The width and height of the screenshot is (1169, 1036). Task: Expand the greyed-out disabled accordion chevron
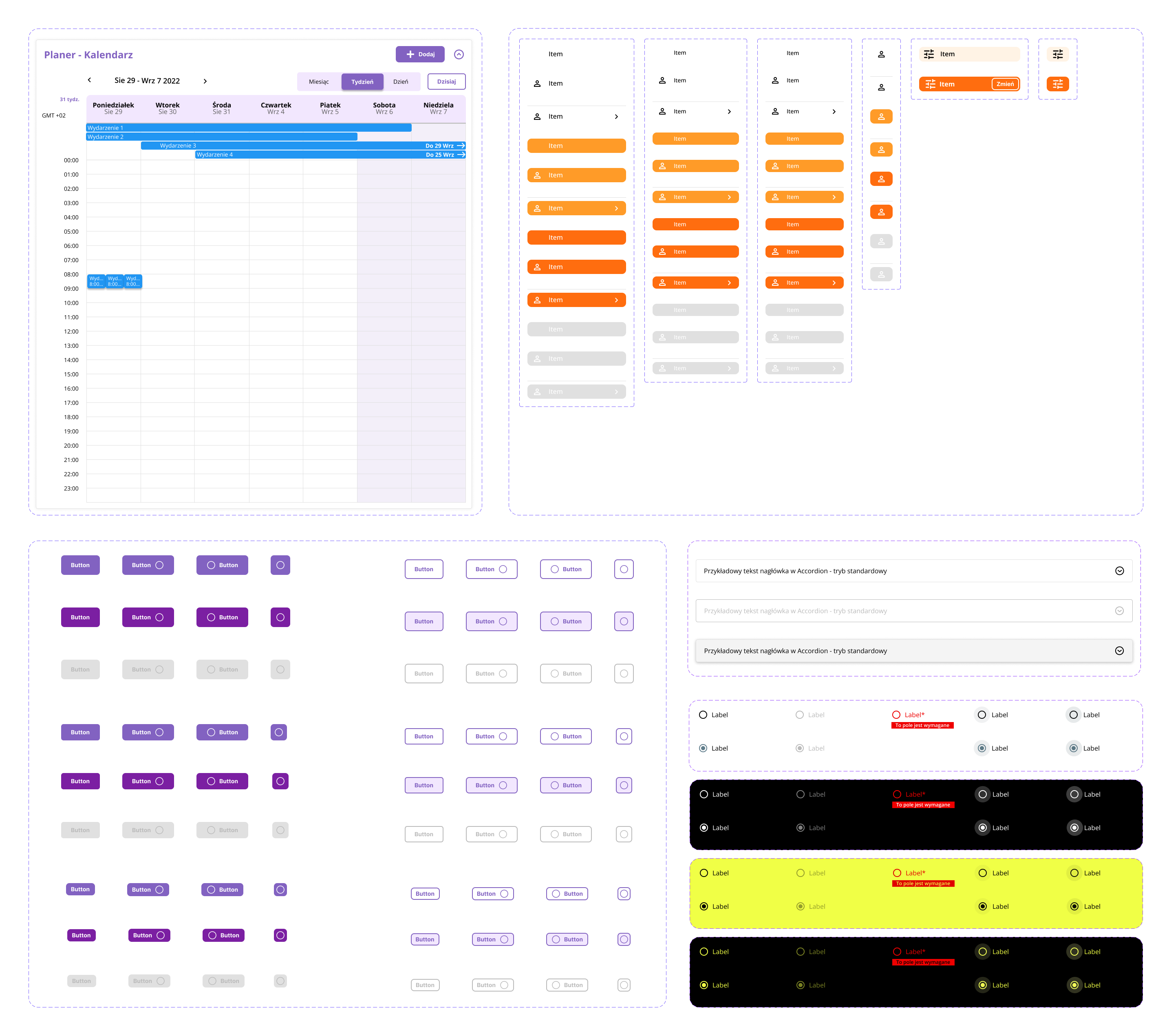click(x=1120, y=611)
